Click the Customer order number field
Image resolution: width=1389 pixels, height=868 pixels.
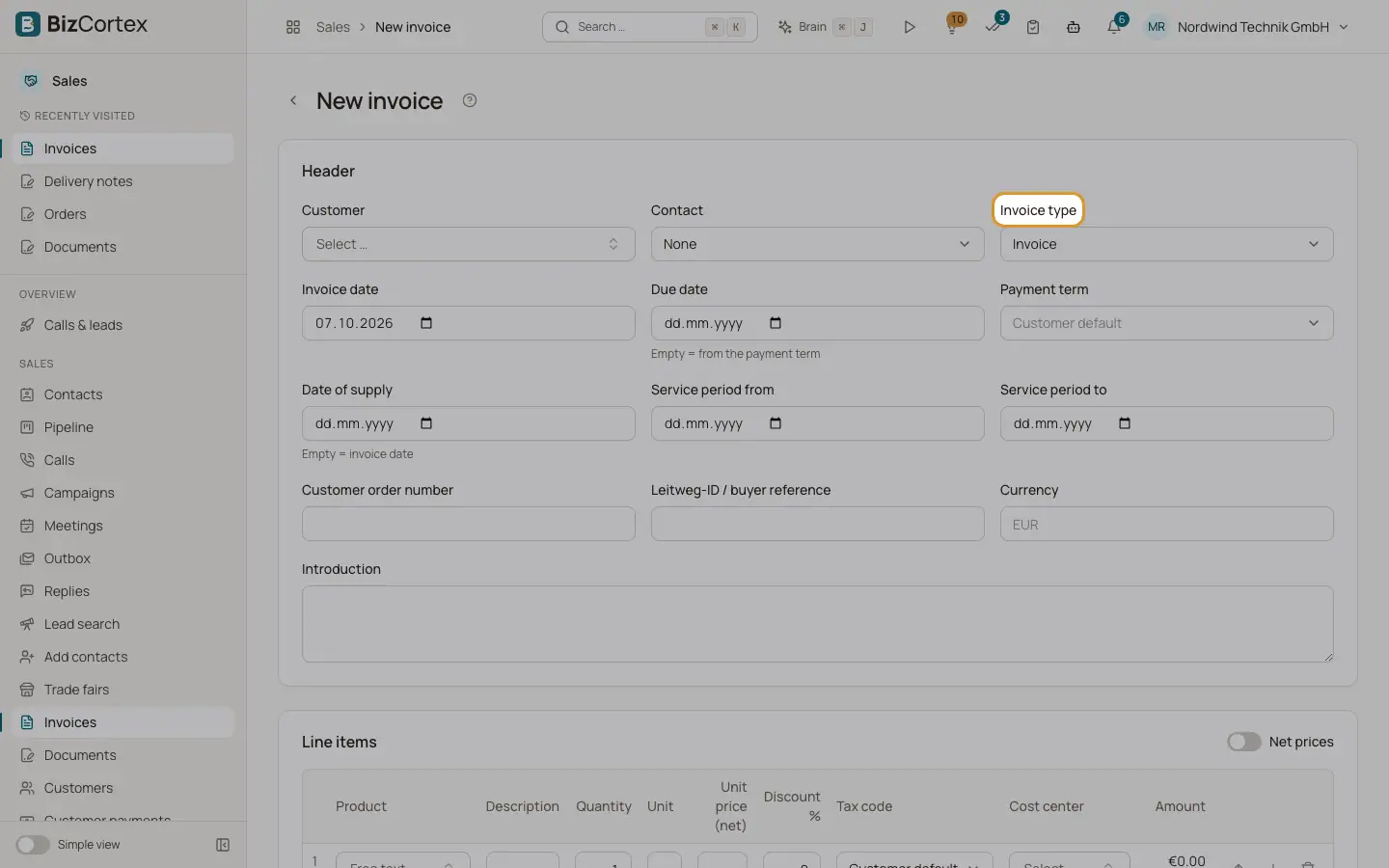point(468,524)
